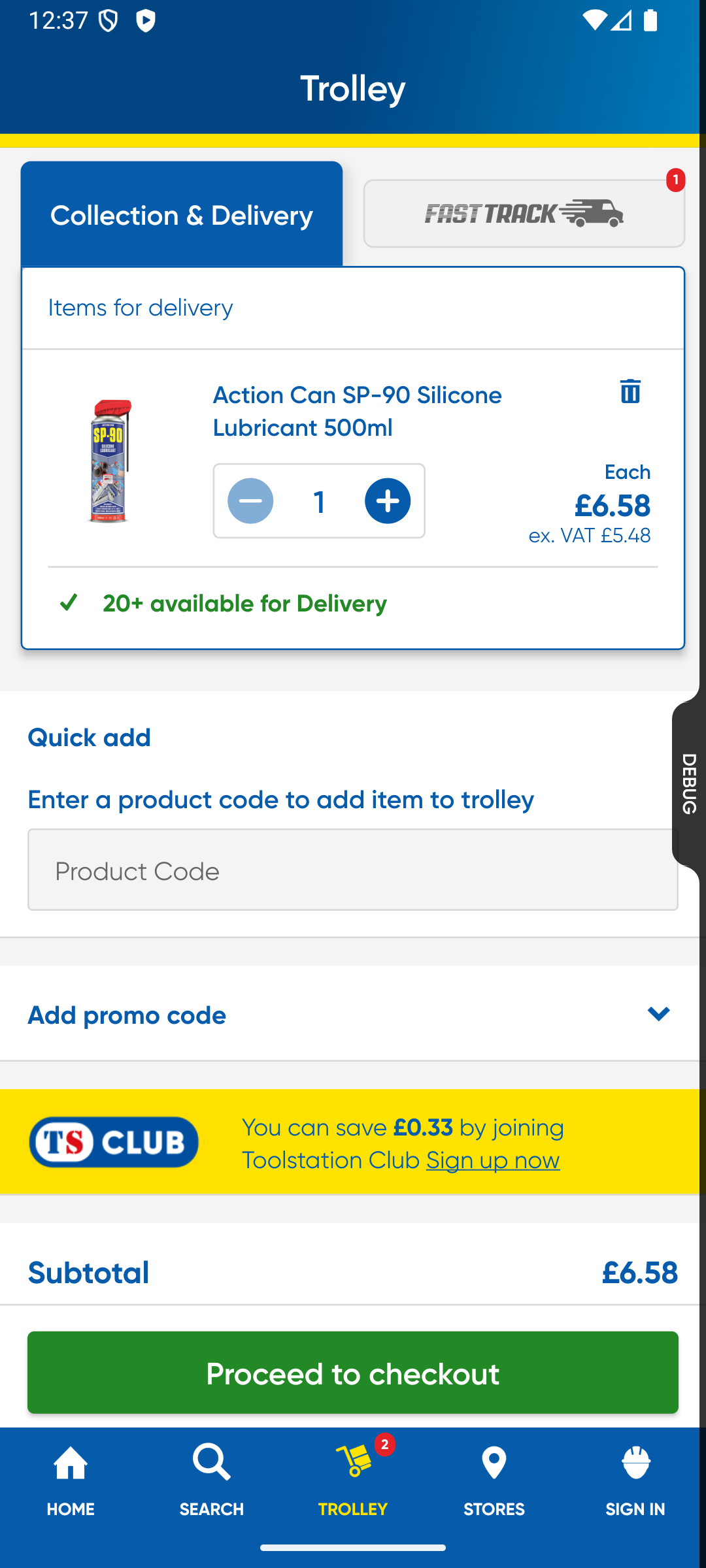The height and width of the screenshot is (1568, 706).
Task: Follow the Sign up now link
Action: 493,1160
